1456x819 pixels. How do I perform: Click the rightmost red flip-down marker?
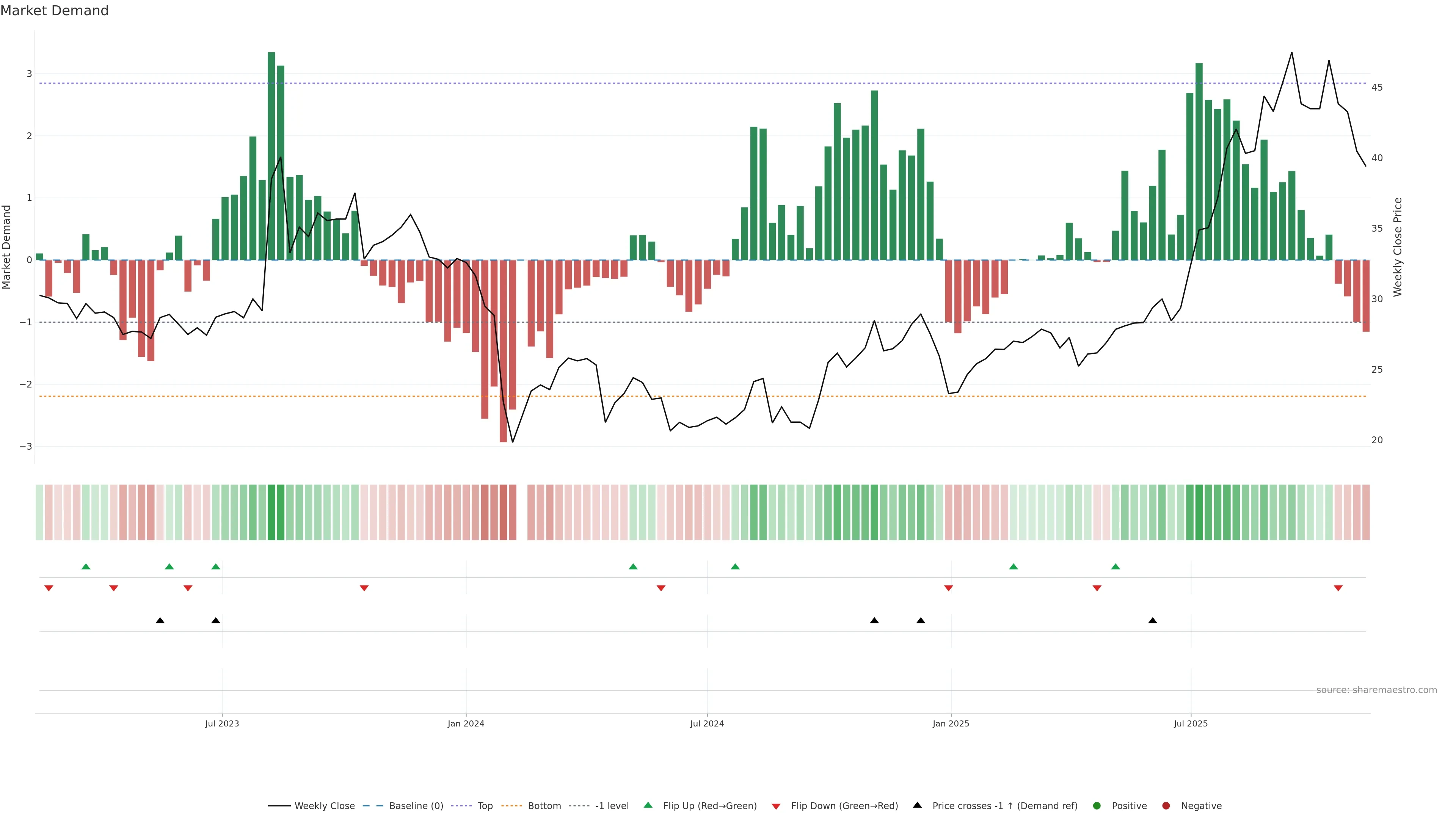click(x=1338, y=588)
